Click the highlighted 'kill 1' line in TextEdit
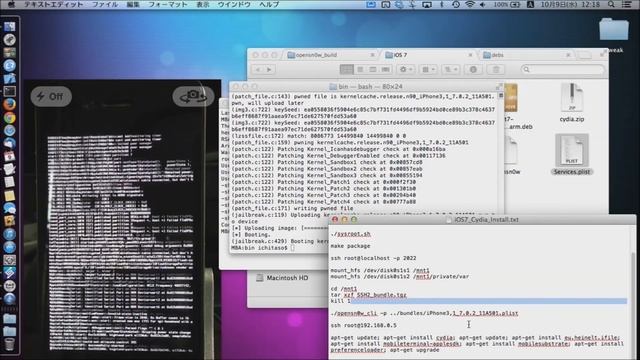 (478, 301)
